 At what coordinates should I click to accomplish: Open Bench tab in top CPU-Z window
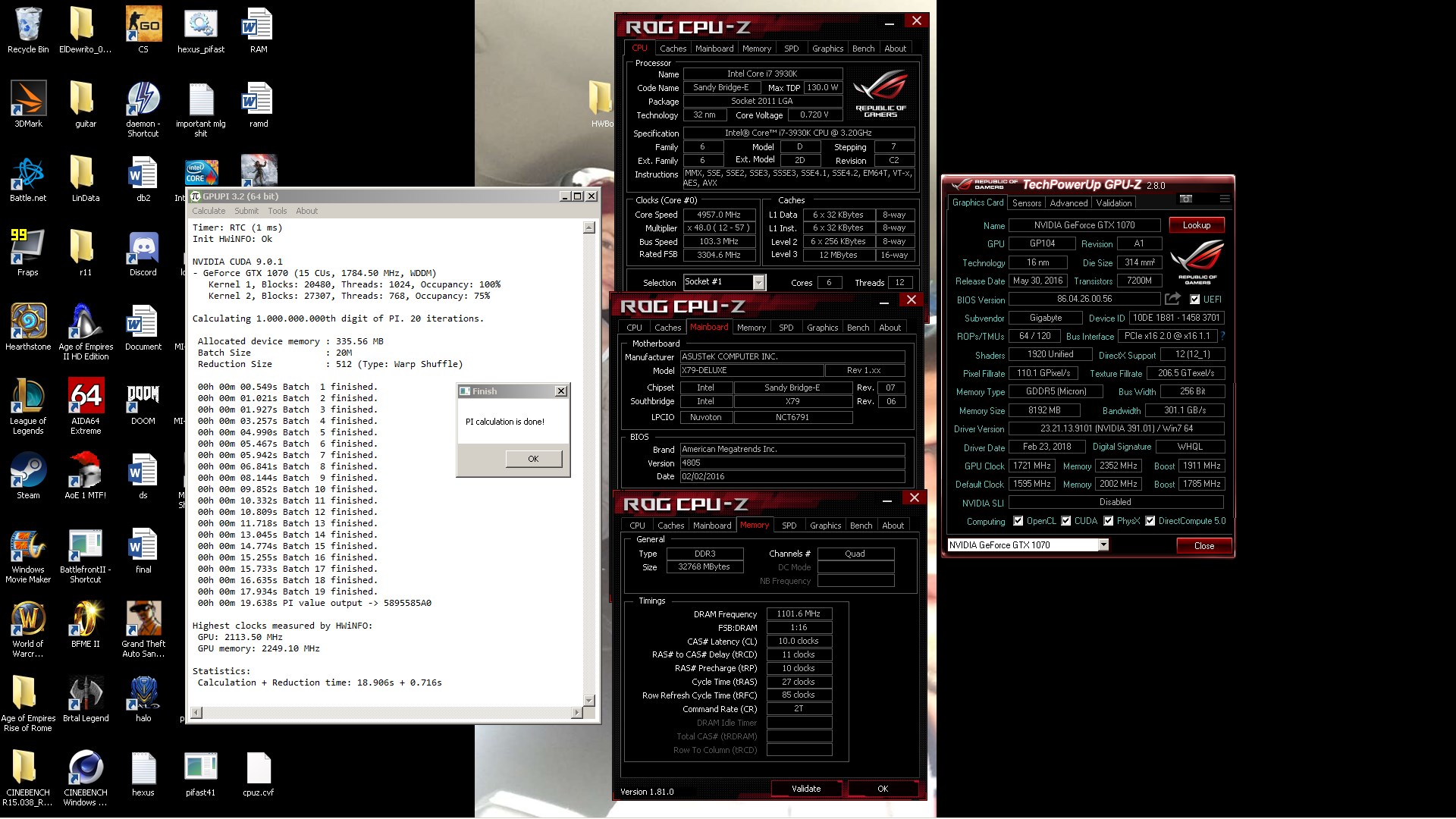pos(863,49)
